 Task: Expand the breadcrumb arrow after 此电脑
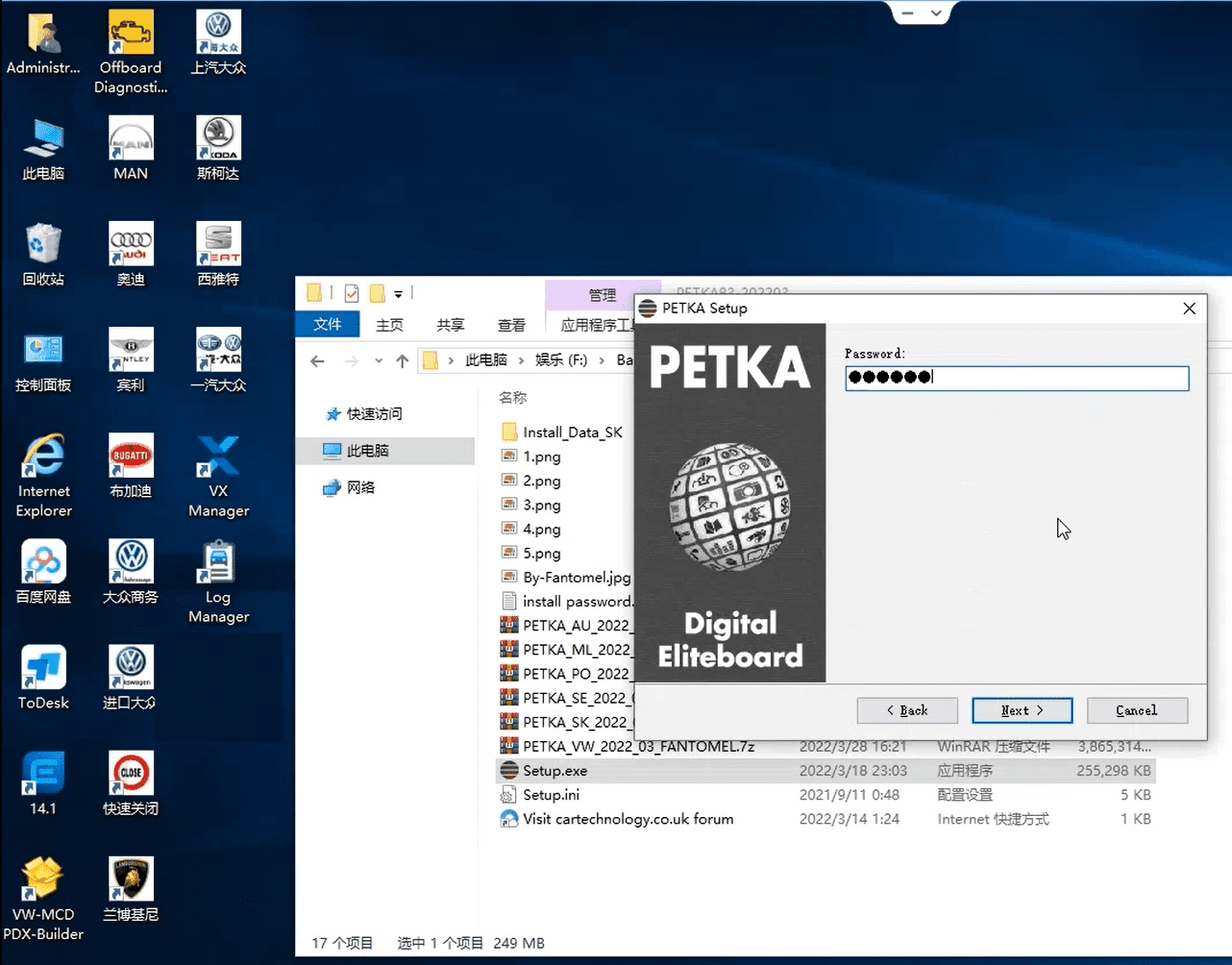(x=519, y=359)
